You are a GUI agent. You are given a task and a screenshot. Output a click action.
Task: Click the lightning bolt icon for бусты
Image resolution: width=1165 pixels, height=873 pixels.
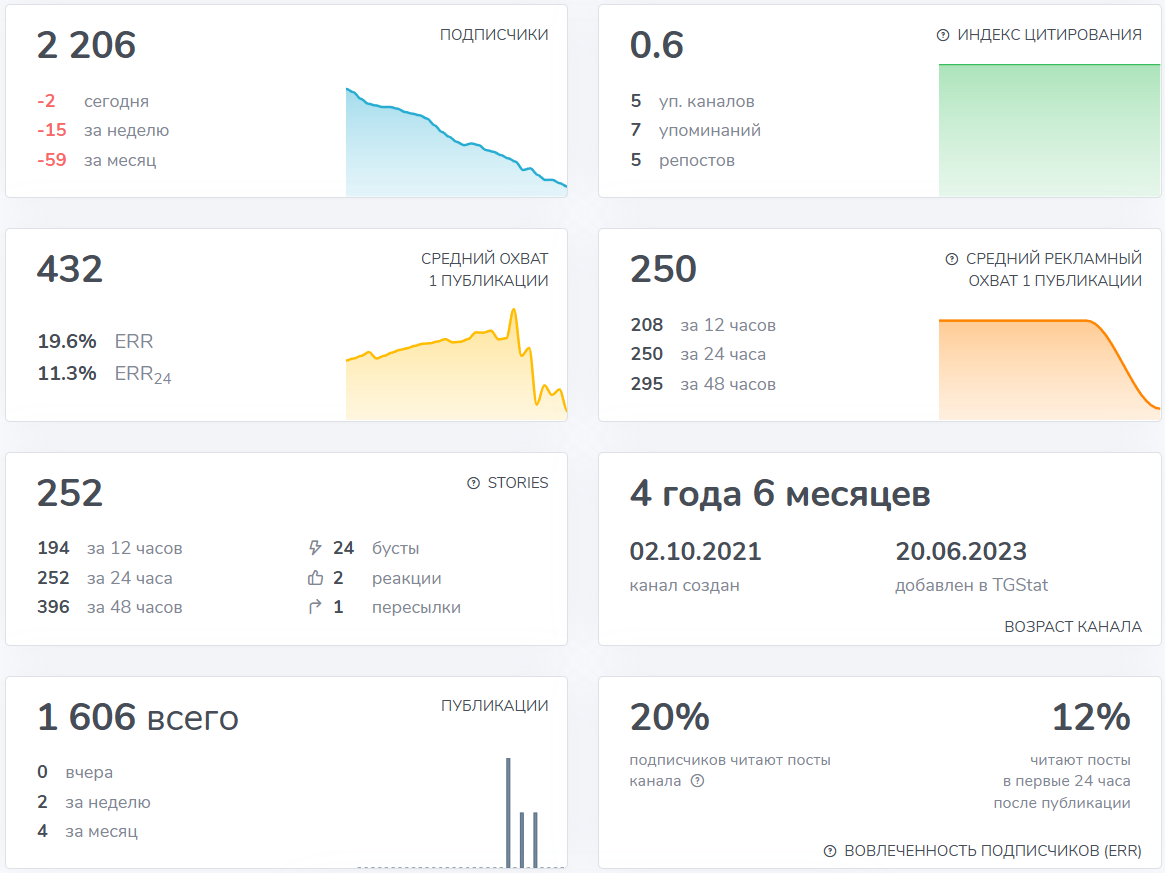click(315, 548)
